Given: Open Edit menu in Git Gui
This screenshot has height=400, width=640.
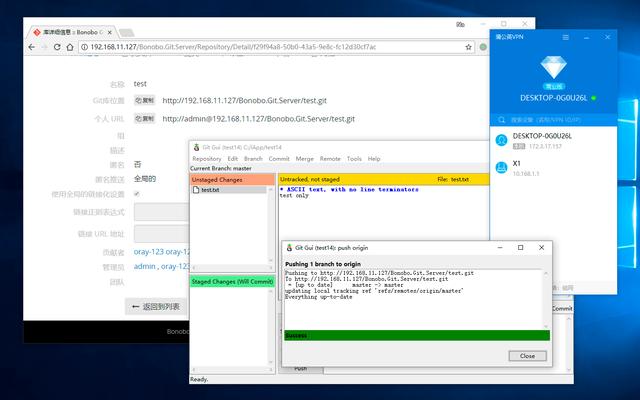Looking at the screenshot, I should tap(233, 158).
